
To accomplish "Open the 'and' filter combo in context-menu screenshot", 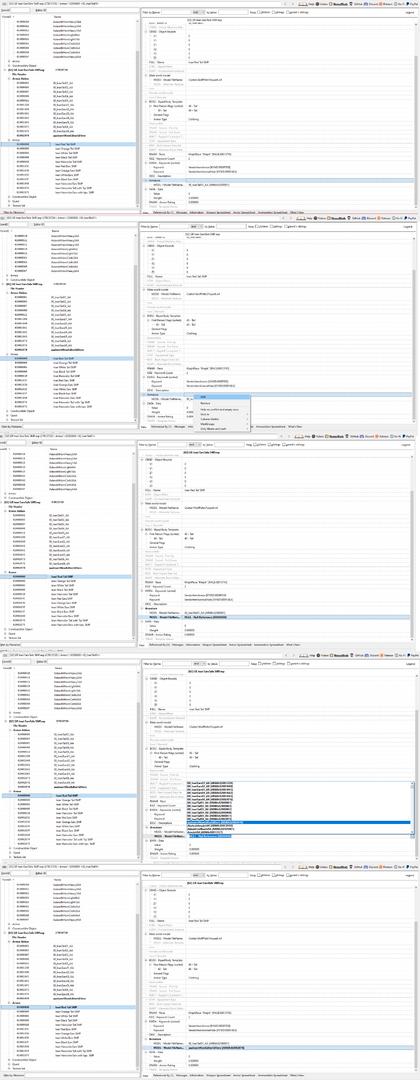I will click(197, 227).
